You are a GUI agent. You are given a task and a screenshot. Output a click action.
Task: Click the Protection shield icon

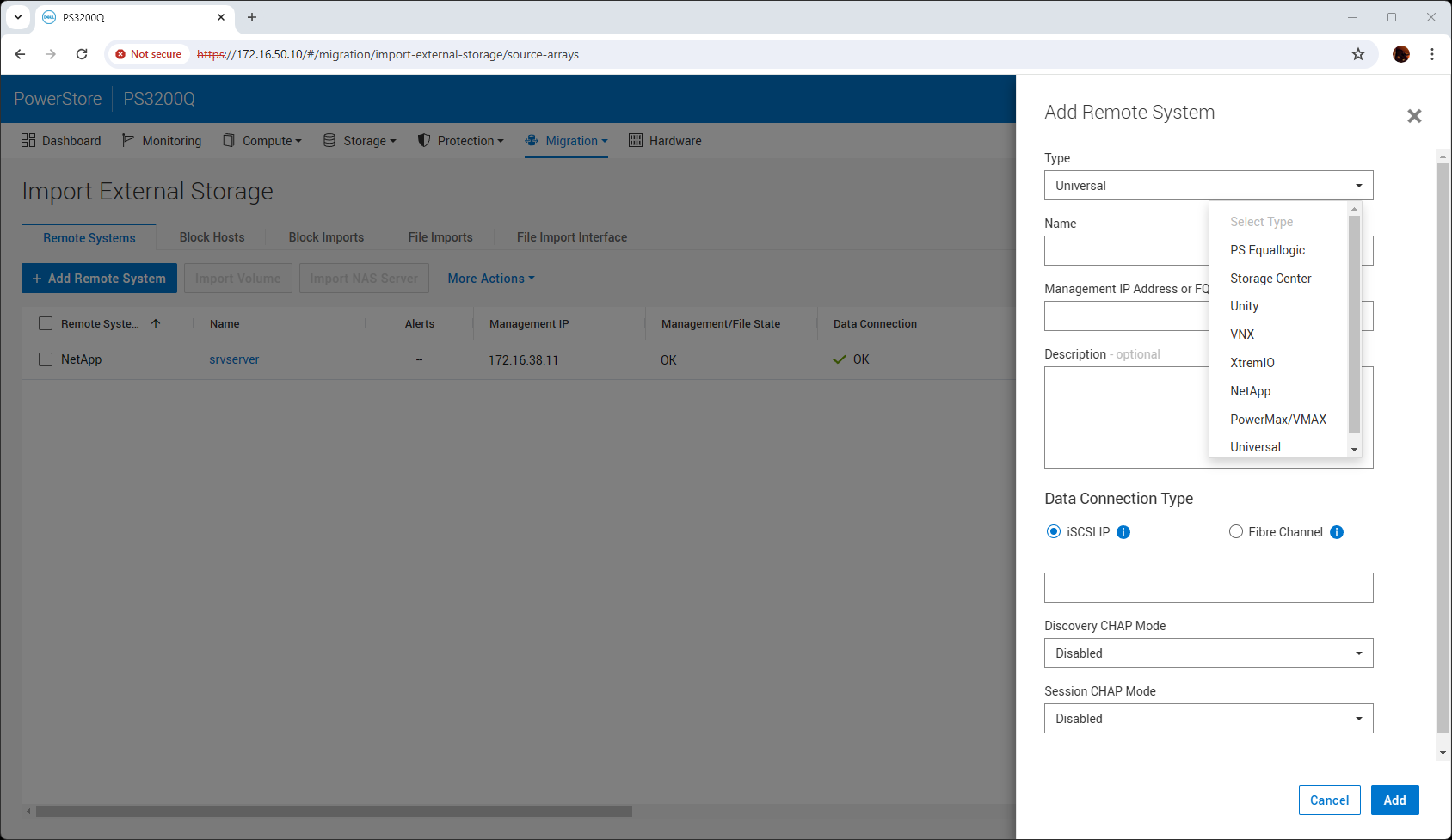click(424, 140)
